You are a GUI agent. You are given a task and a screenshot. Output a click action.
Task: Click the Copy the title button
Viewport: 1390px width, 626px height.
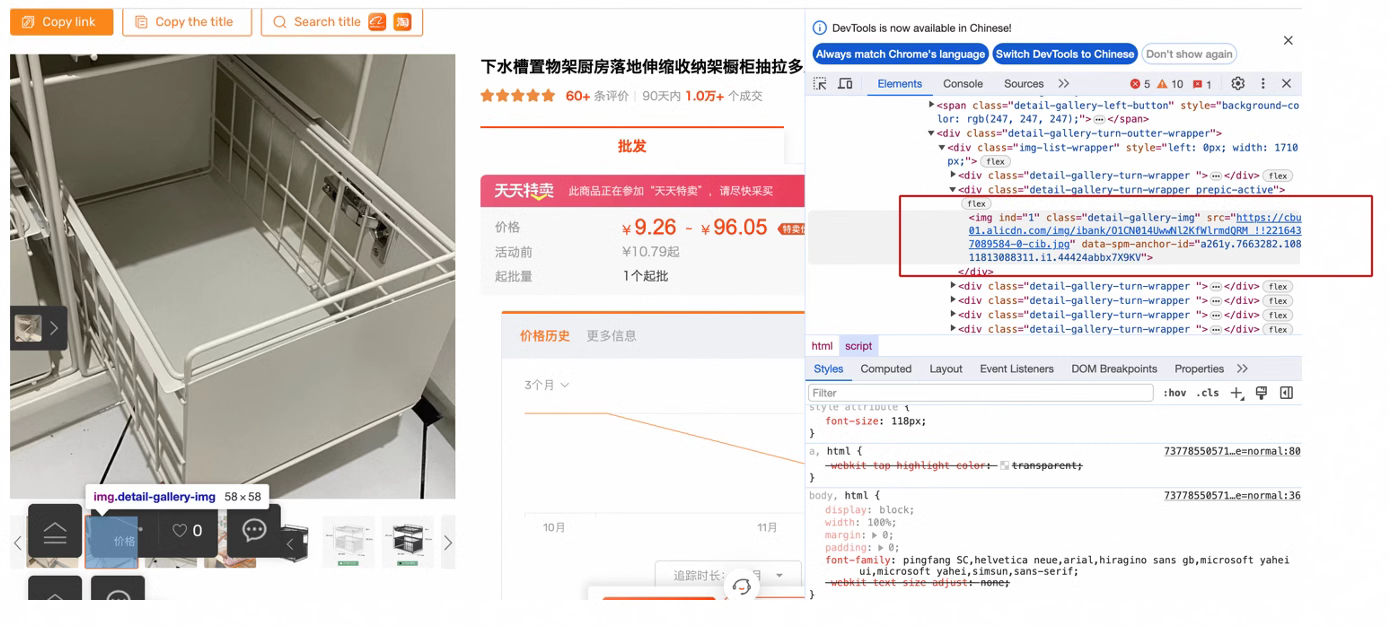(186, 21)
